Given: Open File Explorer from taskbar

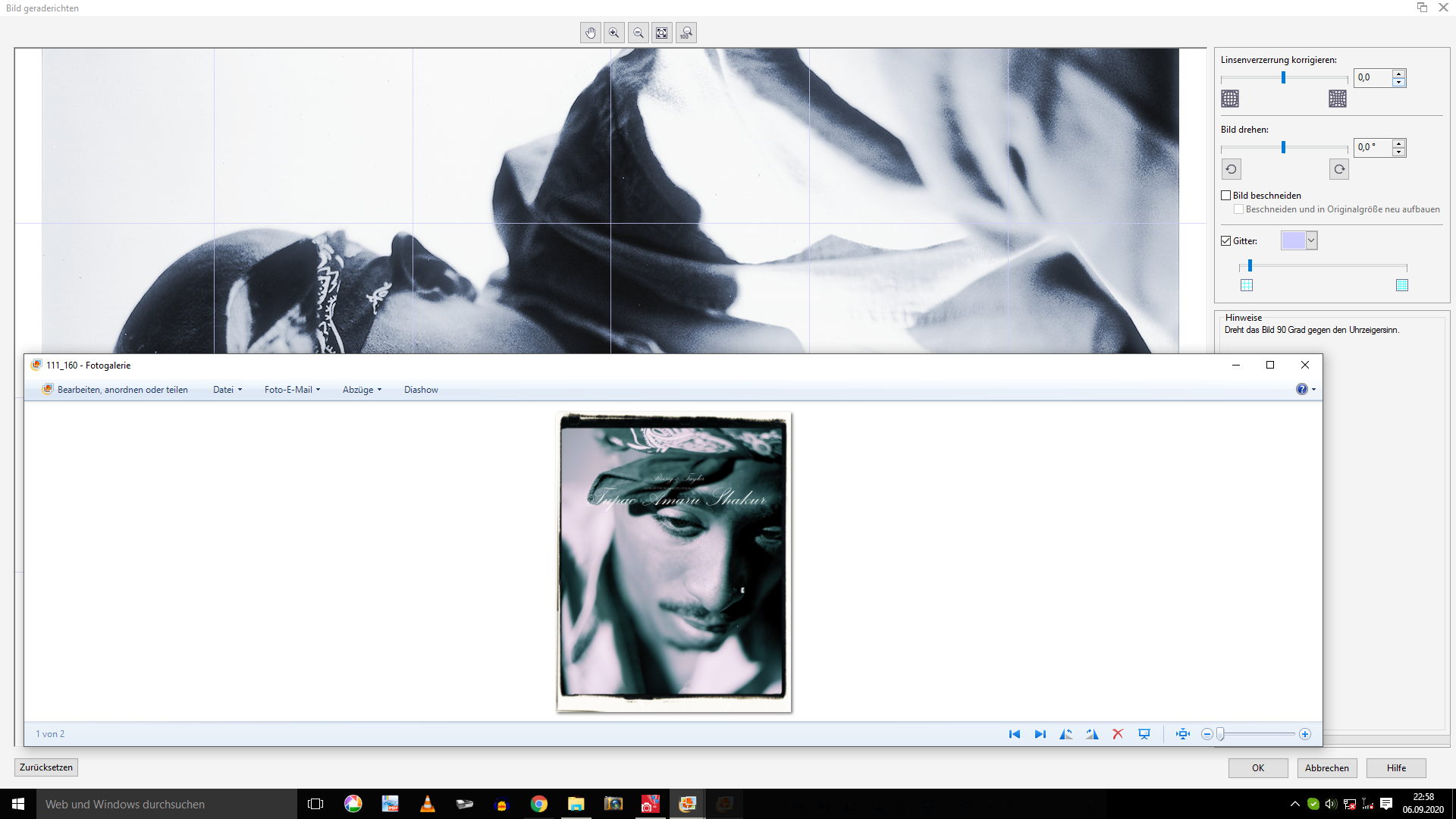Looking at the screenshot, I should click(576, 804).
